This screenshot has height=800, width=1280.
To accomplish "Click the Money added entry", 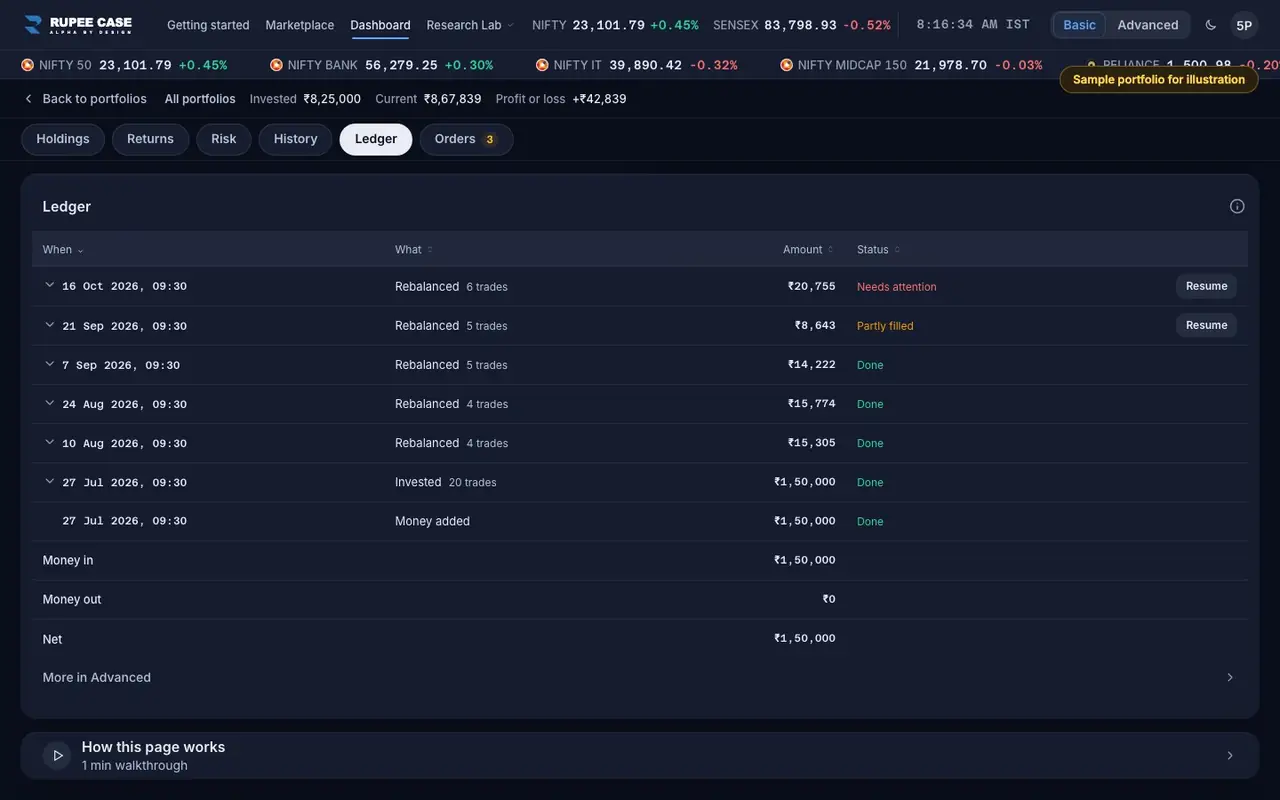I will [432, 521].
